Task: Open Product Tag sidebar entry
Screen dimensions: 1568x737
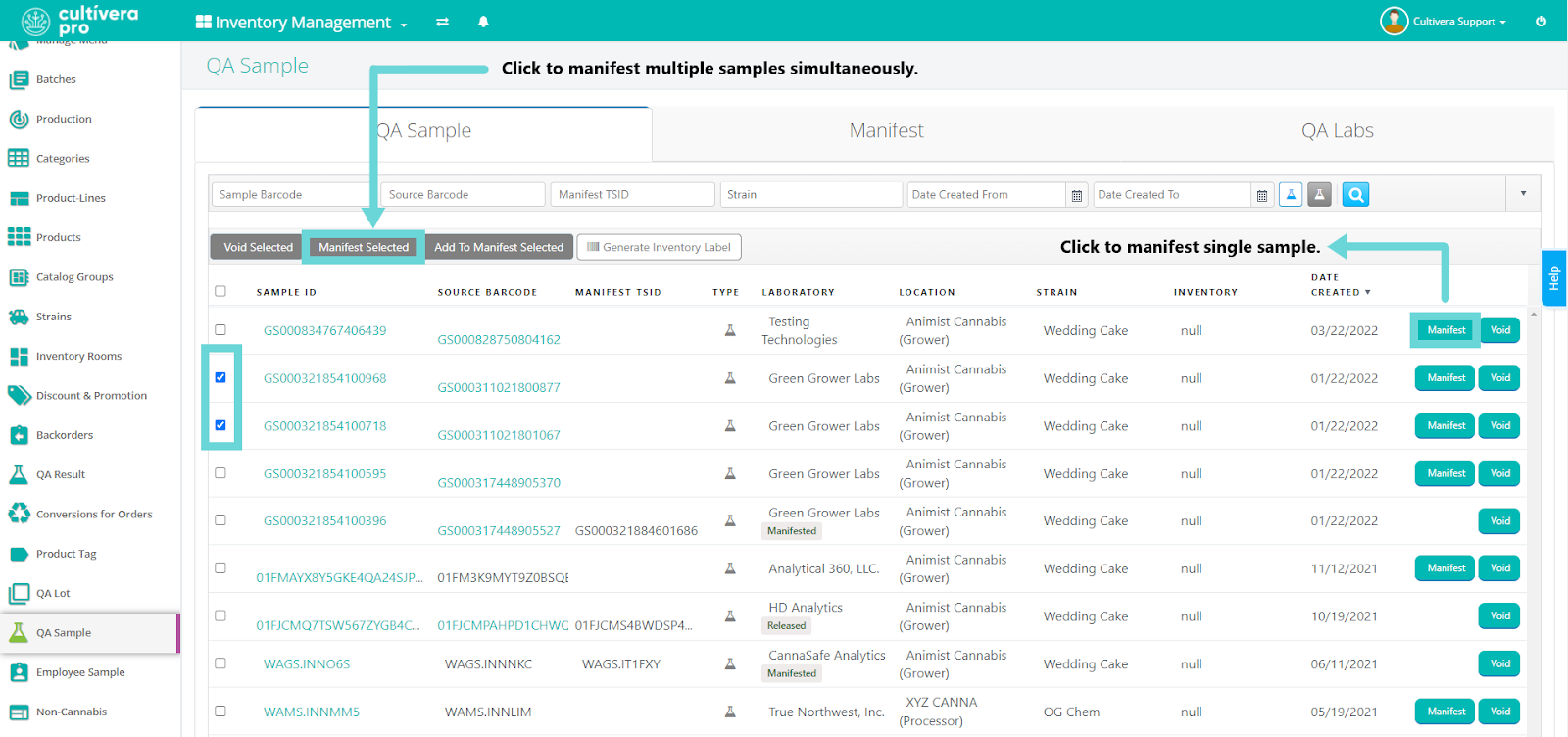Action: 66,554
